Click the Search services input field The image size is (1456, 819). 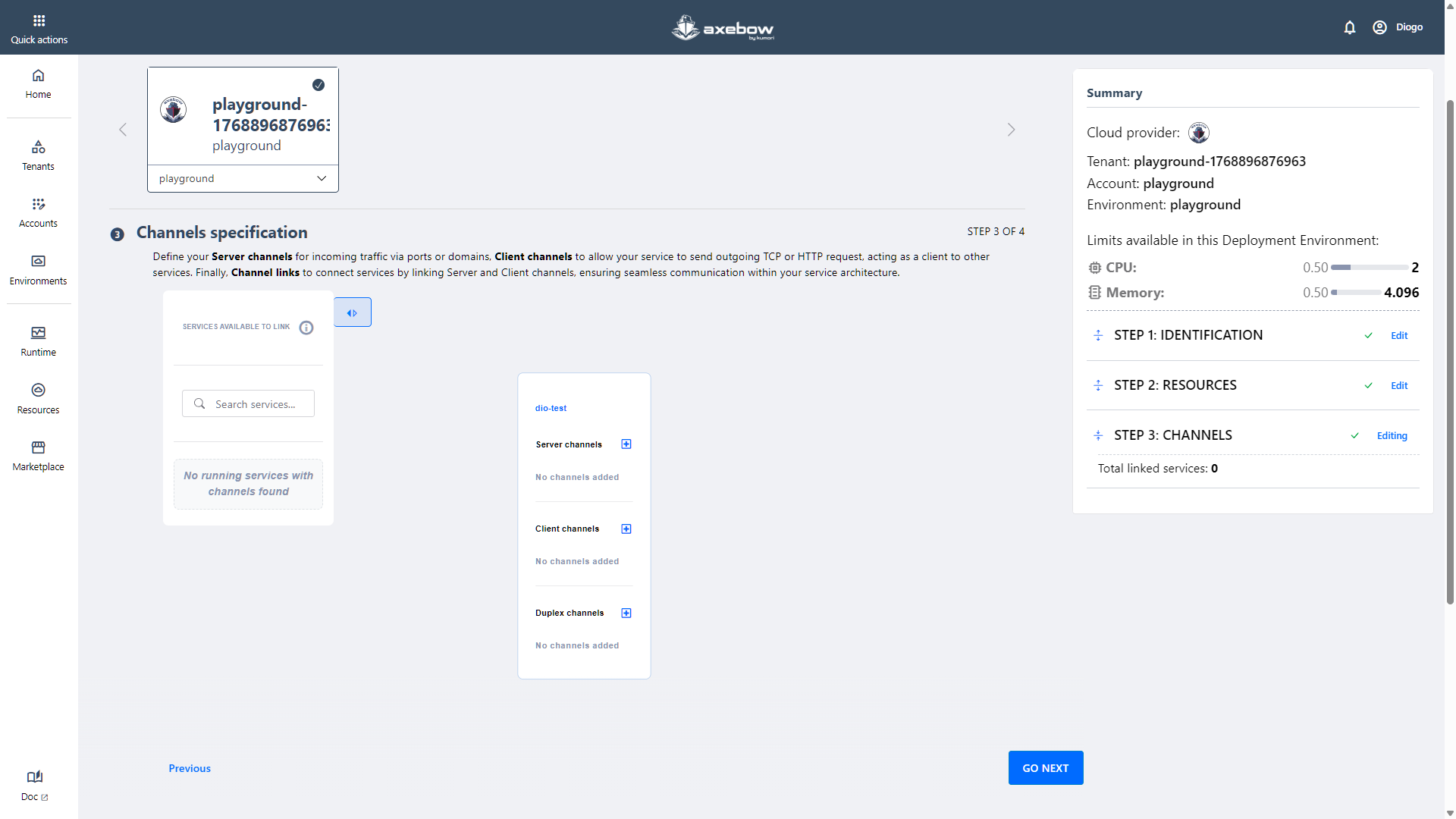coord(256,404)
